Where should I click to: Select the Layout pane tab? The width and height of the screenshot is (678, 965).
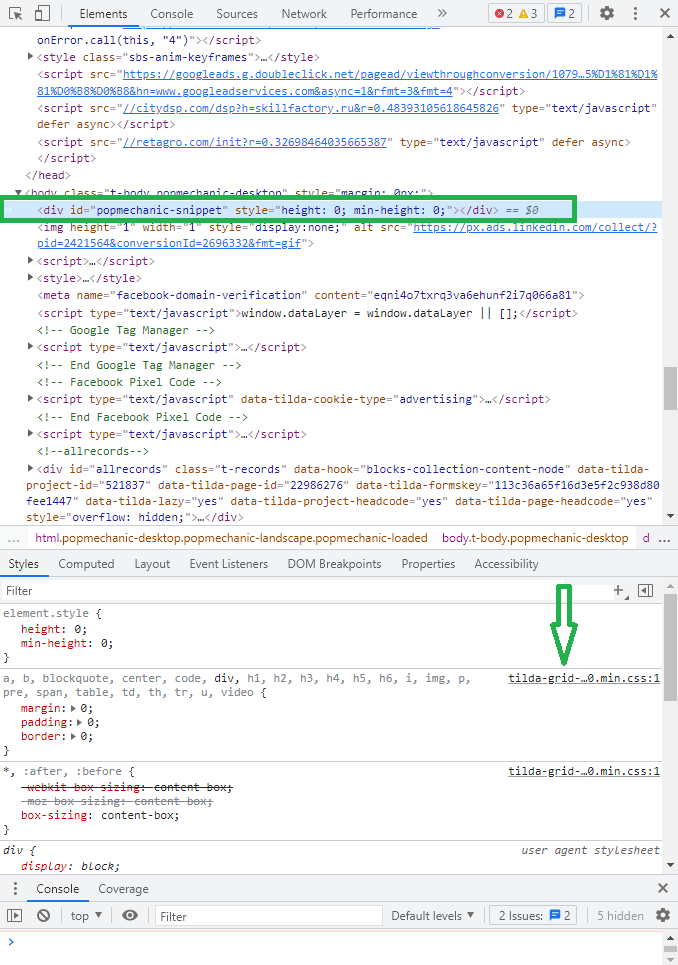coord(152,564)
